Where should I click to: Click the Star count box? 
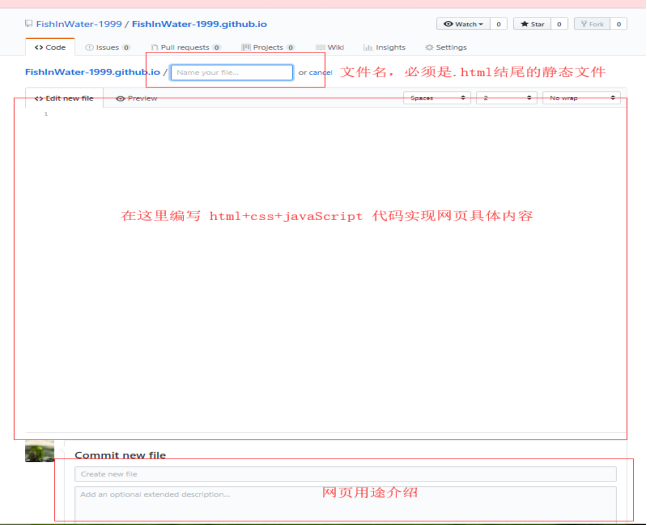559,24
